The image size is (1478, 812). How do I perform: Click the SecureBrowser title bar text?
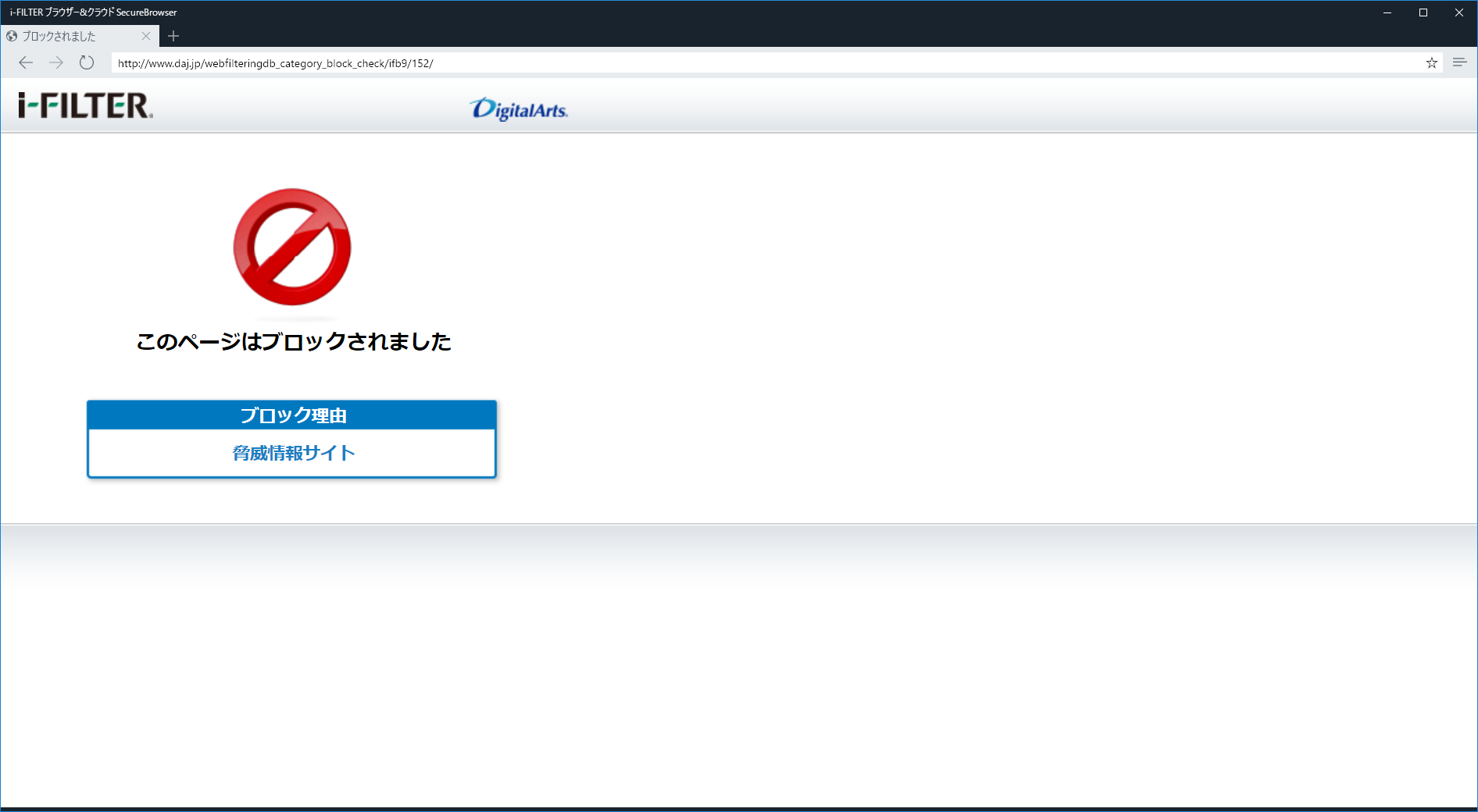tap(91, 12)
